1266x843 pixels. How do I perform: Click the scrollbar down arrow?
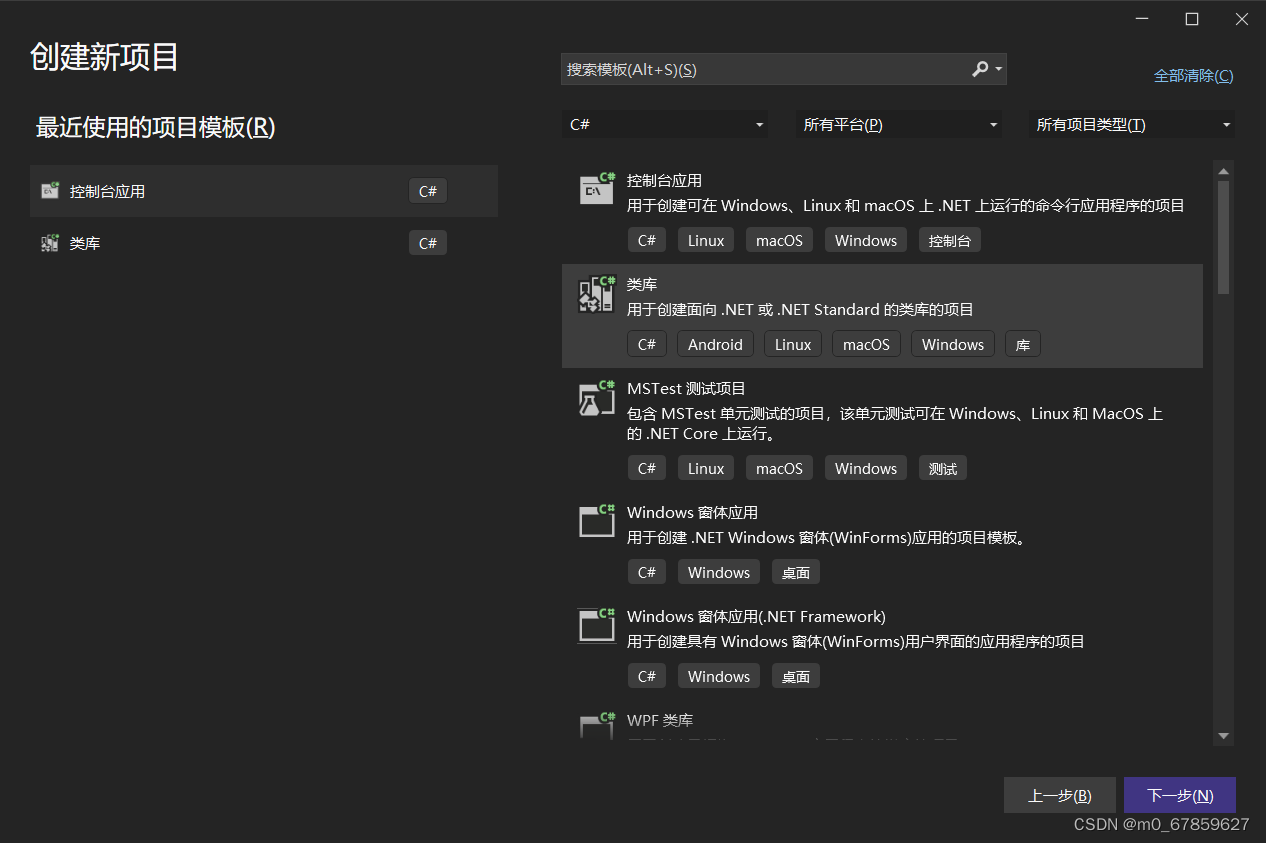click(x=1223, y=735)
